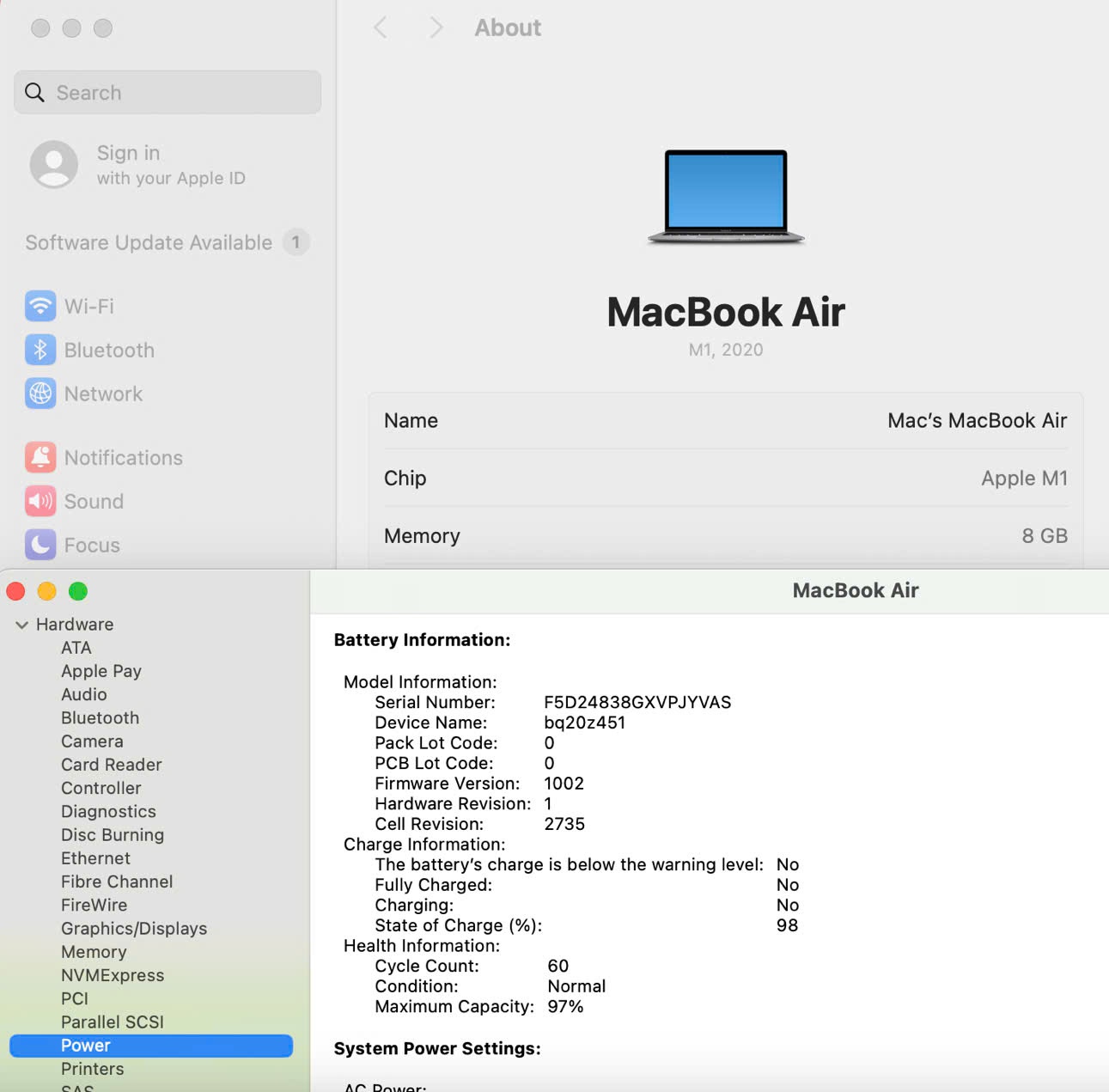Select Ethernet from the Hardware tree

95,858
